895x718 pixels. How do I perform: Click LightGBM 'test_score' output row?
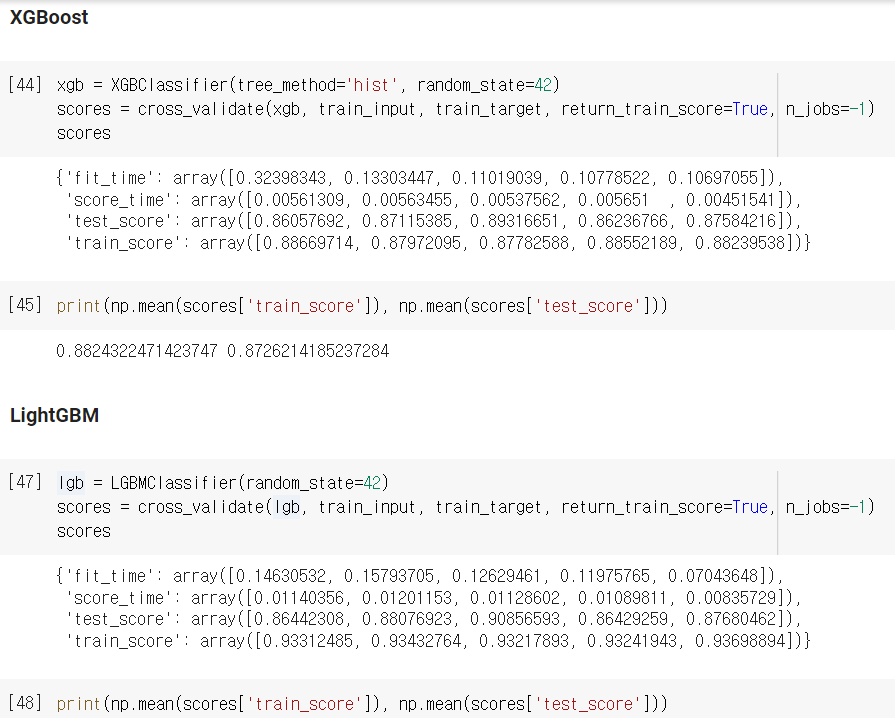click(434, 619)
